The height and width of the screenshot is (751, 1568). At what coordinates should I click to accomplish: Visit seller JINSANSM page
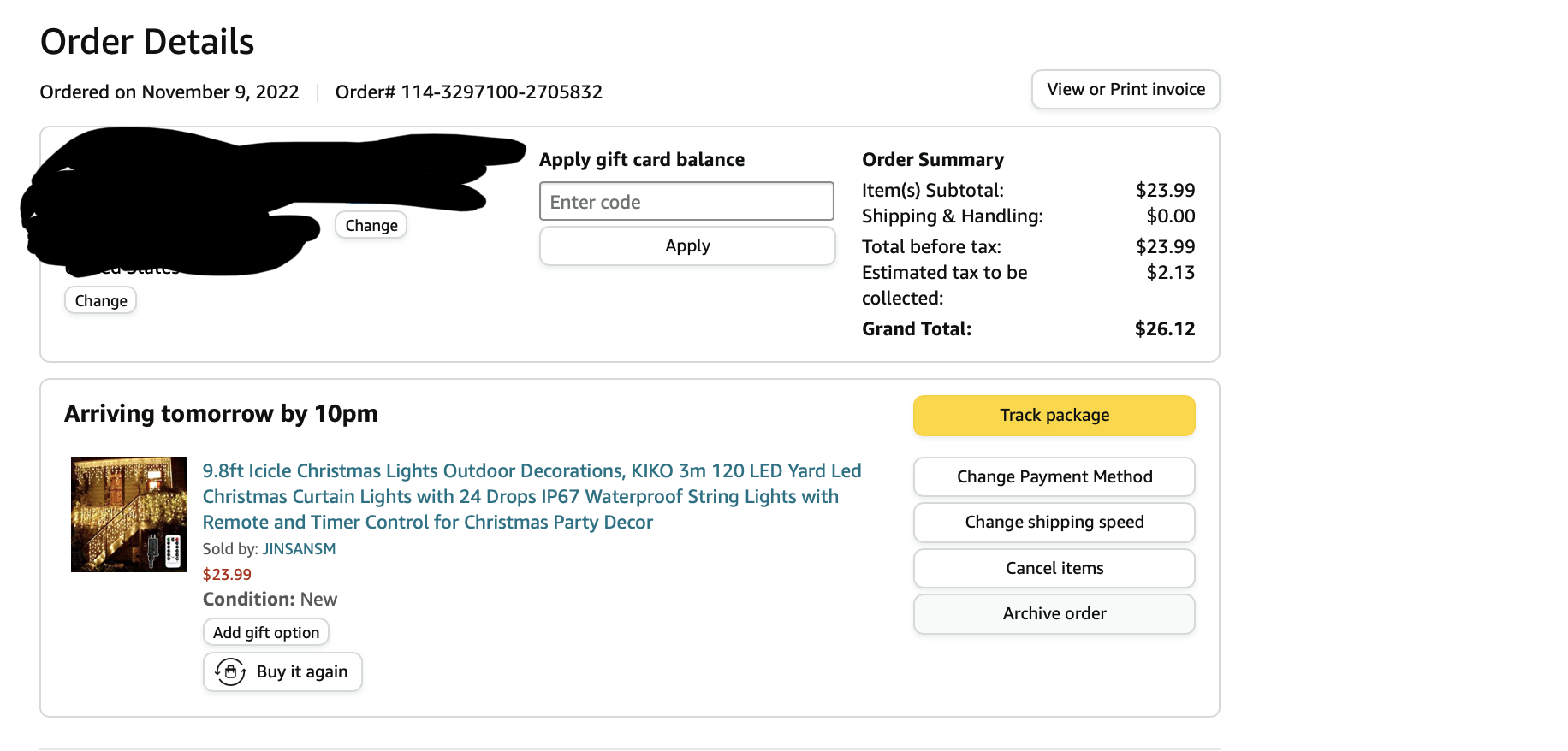299,548
